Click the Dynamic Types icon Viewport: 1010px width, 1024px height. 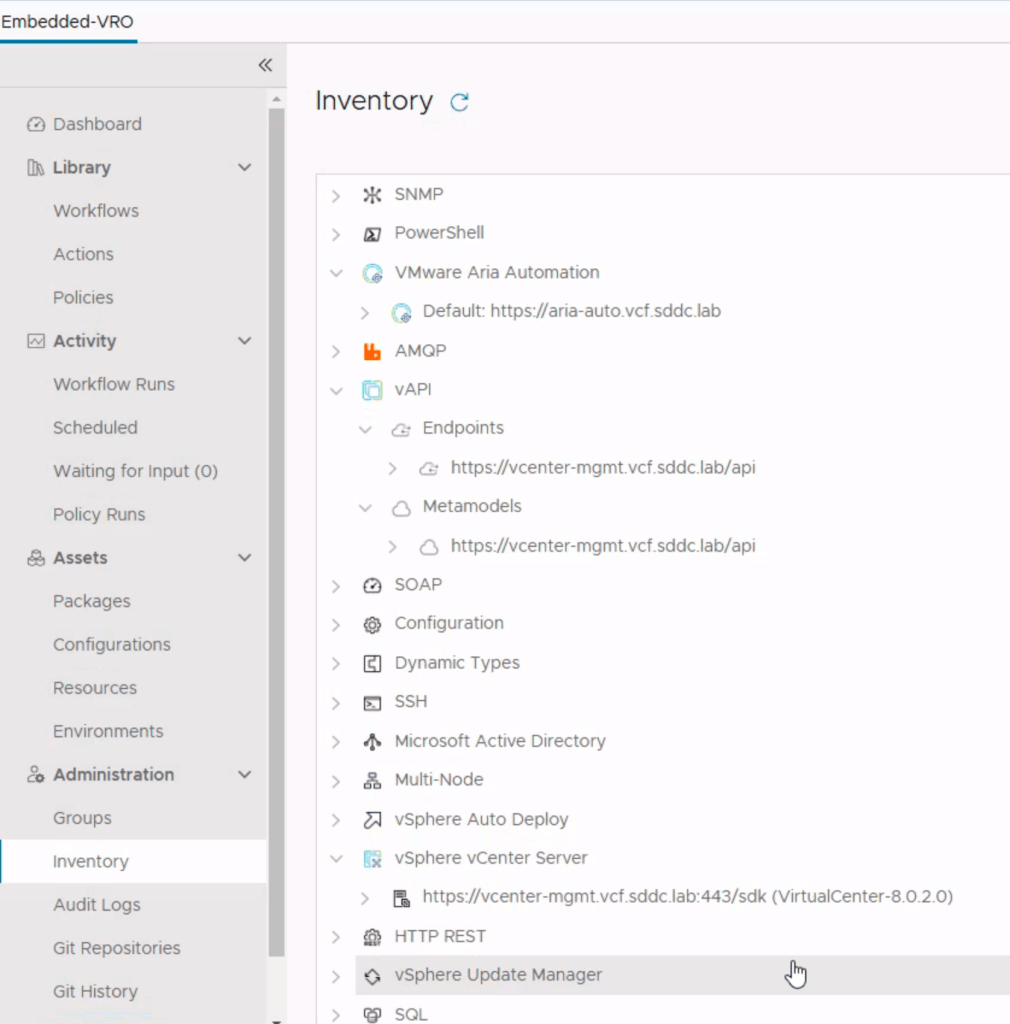click(x=372, y=663)
